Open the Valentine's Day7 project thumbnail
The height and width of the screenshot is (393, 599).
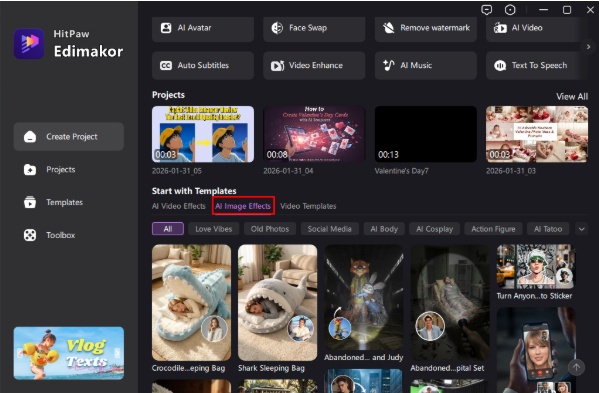(x=426, y=134)
